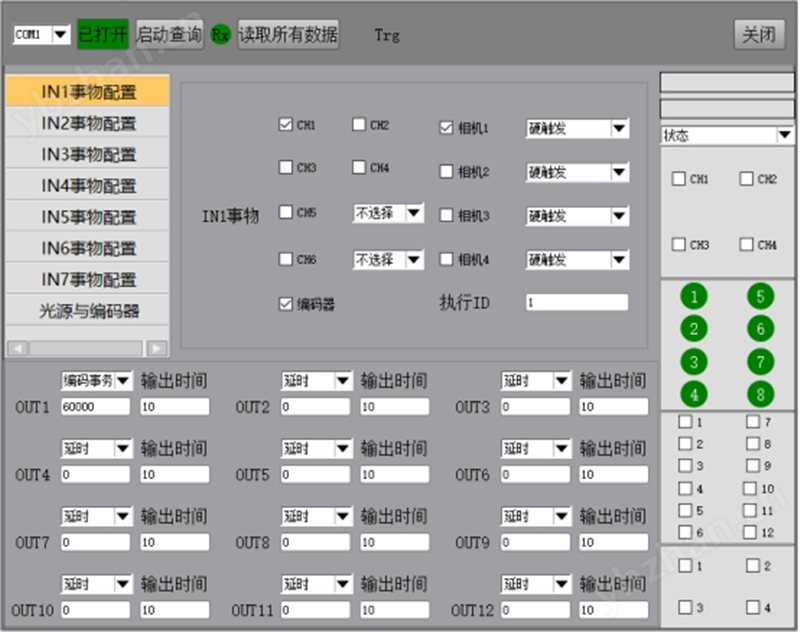Click green indicator circle 1
This screenshot has height=632, width=800.
pyautogui.click(x=694, y=296)
